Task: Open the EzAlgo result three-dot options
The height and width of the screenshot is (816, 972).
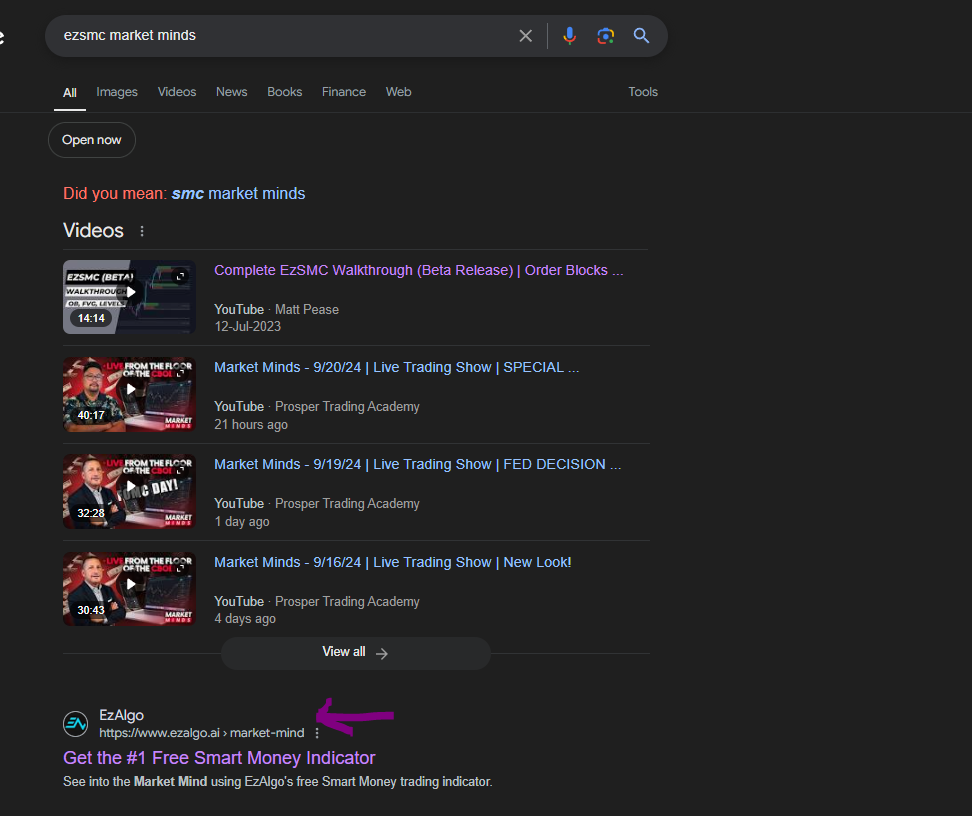Action: coord(317,733)
